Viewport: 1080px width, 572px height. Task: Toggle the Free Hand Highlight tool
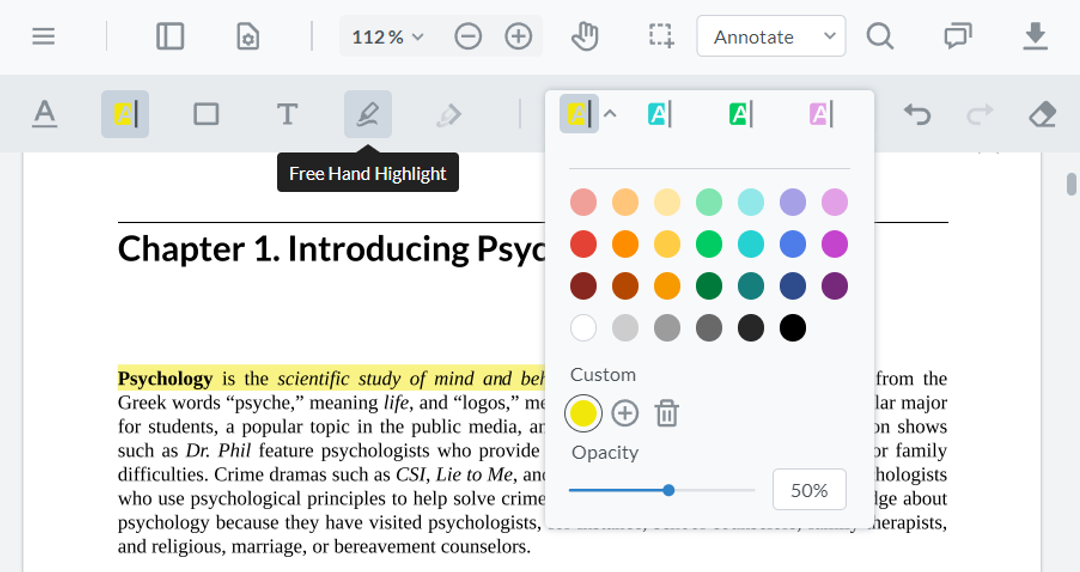click(368, 114)
